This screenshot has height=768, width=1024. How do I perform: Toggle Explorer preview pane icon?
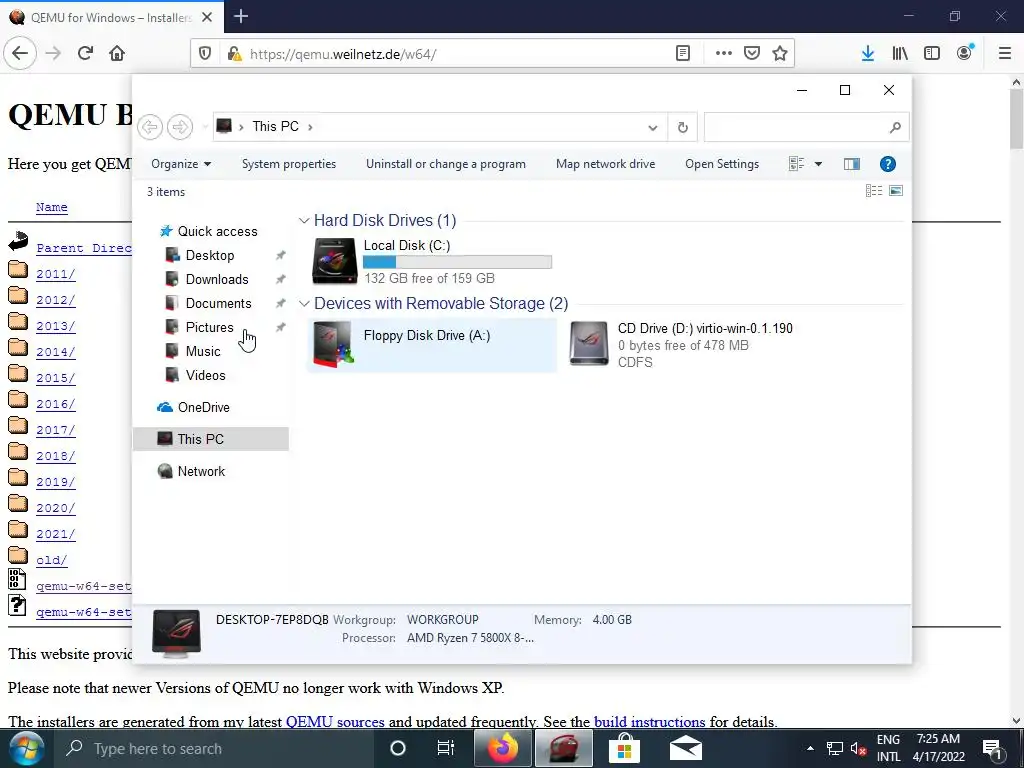click(852, 164)
